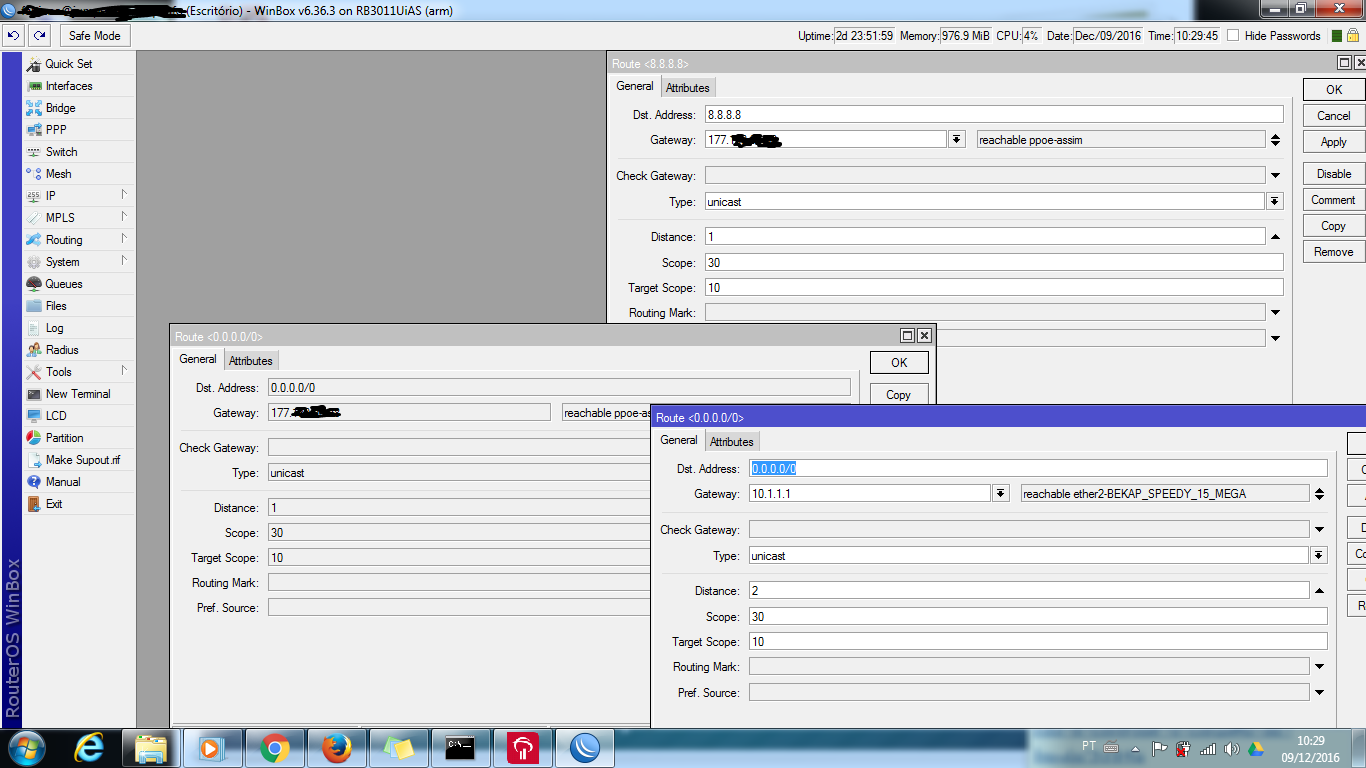This screenshot has height=768, width=1366.
Task: Click the Gateway field containing 10.1.1.1
Action: pyautogui.click(x=870, y=494)
